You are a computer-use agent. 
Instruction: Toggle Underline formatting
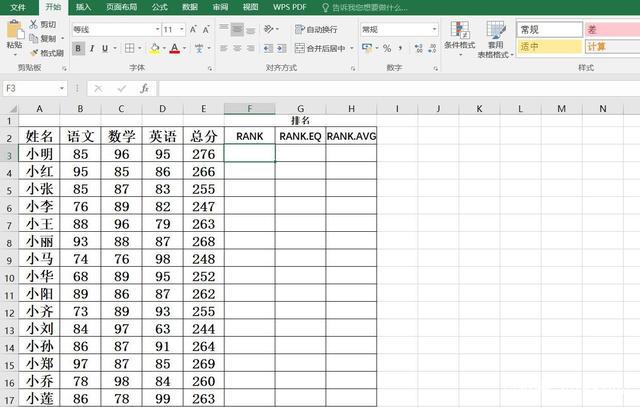tap(105, 49)
